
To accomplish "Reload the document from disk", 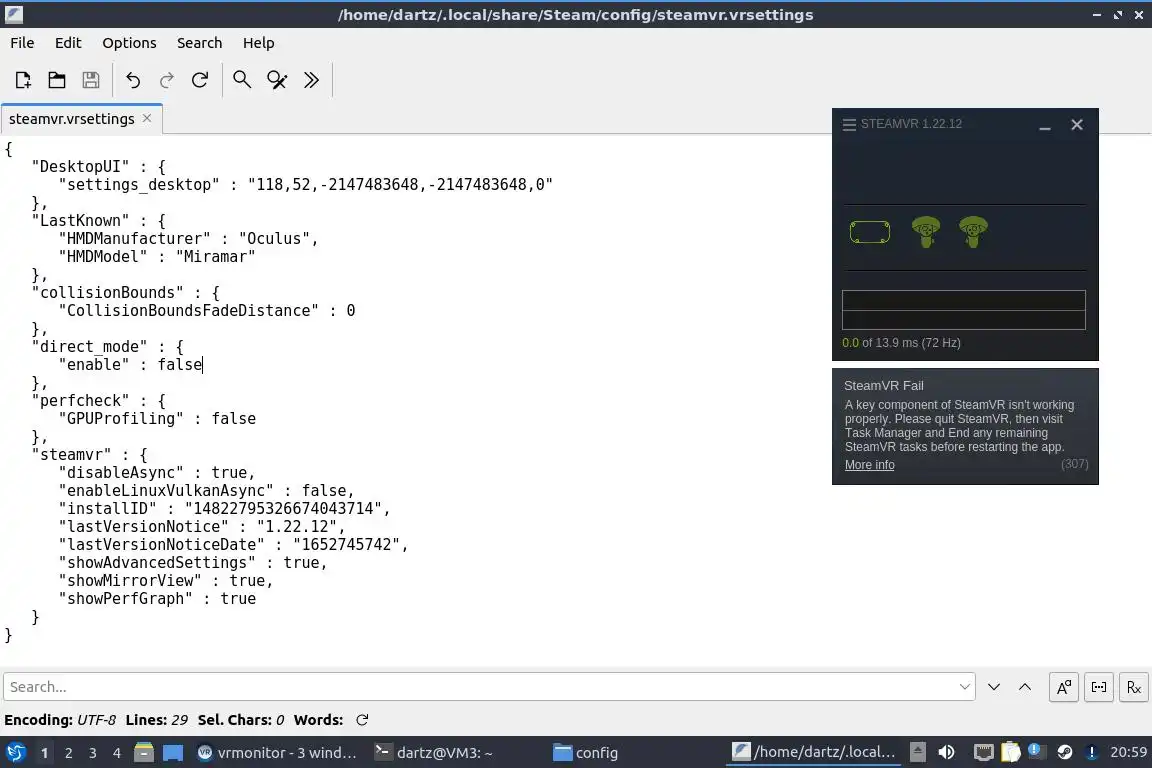I will click(x=200, y=79).
